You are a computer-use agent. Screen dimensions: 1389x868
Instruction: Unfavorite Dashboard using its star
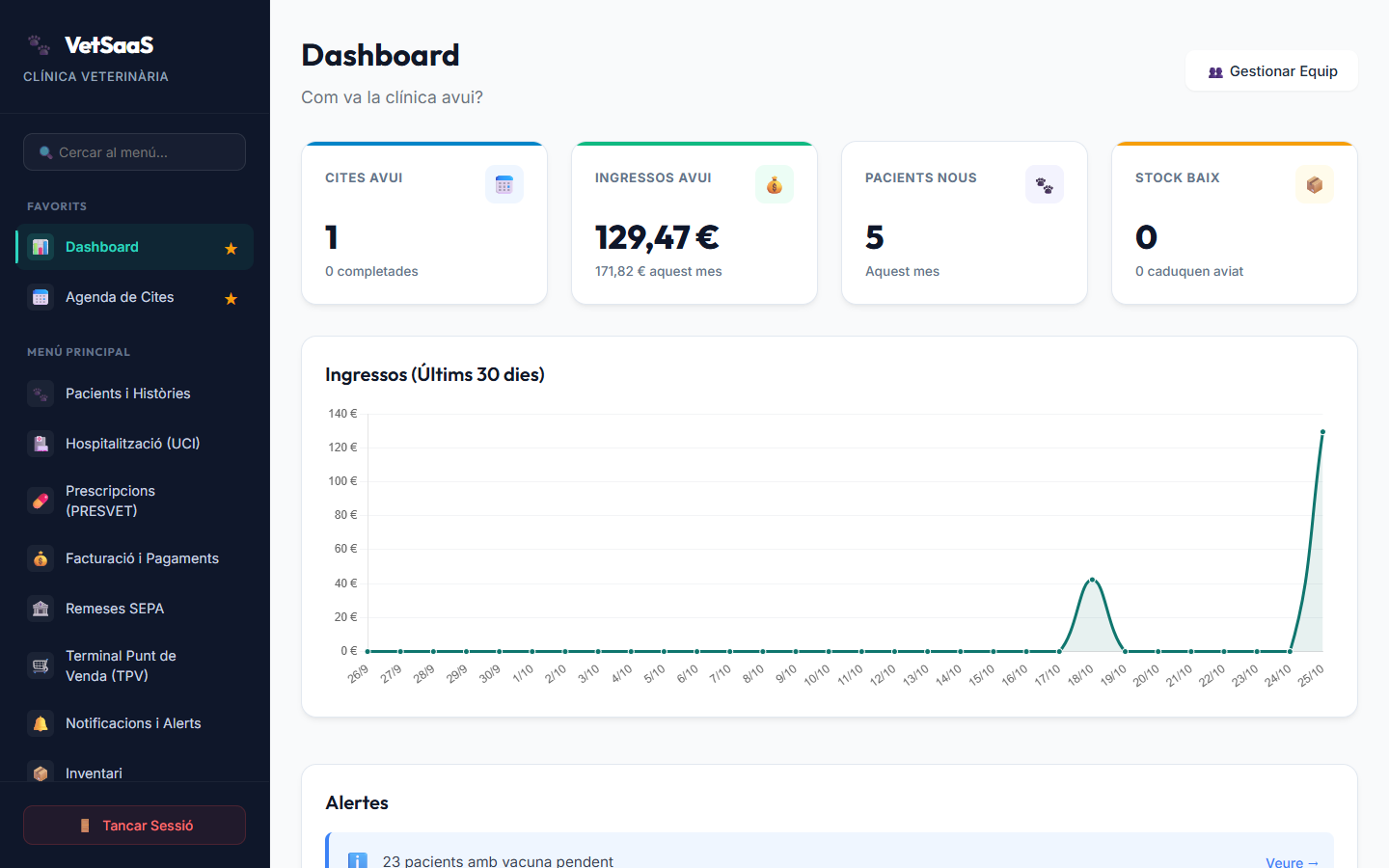tap(231, 249)
